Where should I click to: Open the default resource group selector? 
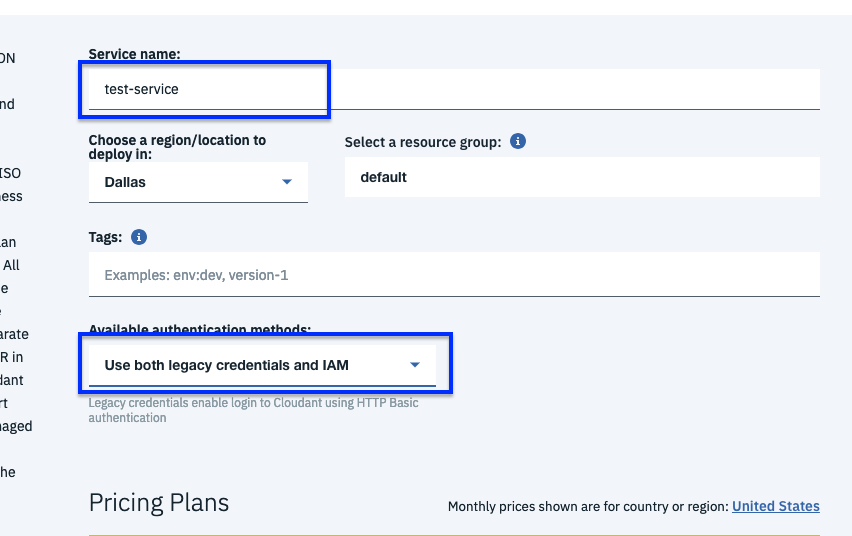(582, 177)
